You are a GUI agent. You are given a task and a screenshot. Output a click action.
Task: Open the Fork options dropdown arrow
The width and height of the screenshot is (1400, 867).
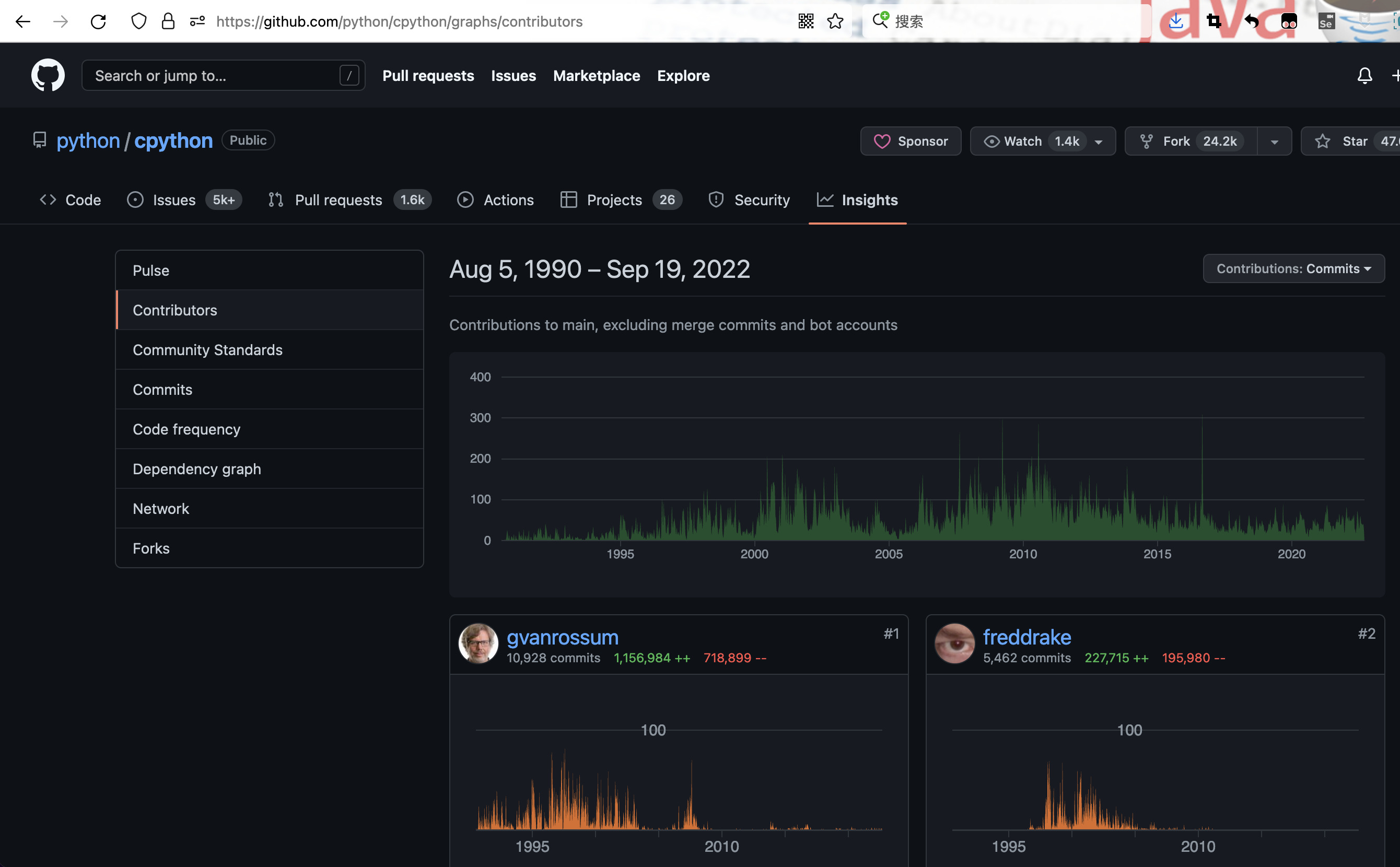click(x=1275, y=142)
